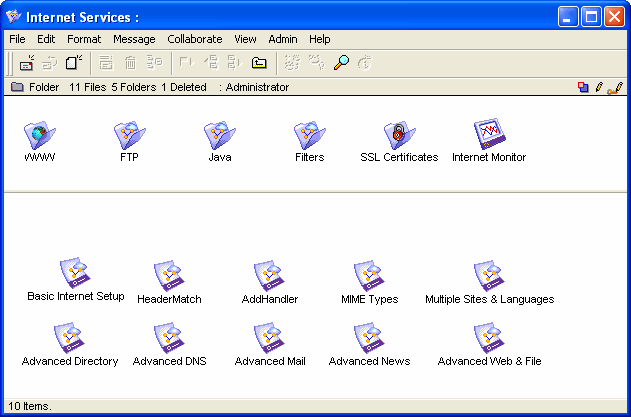Click the '10 Items.' status bar text
Image resolution: width=631 pixels, height=417 pixels.
(x=30, y=406)
